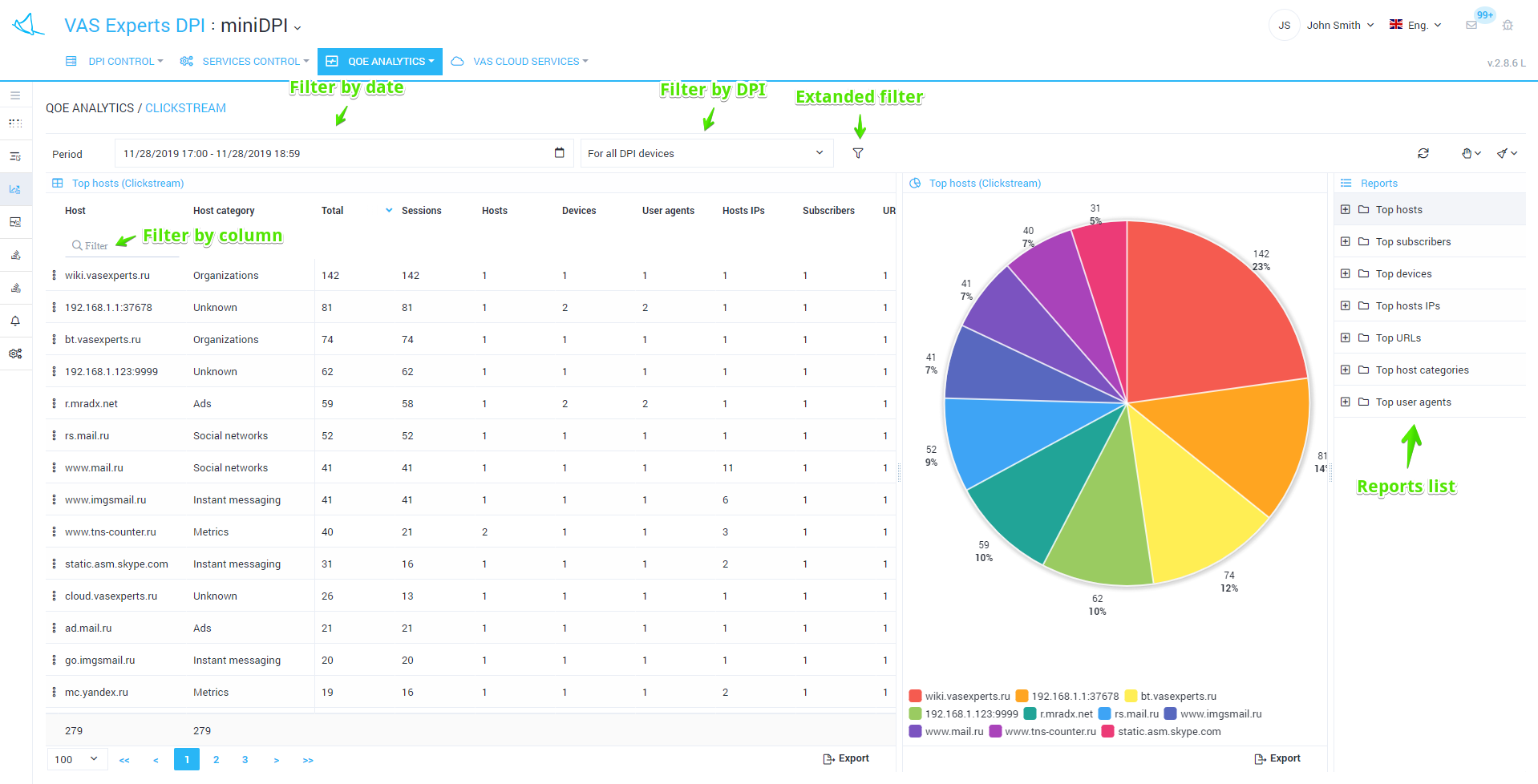Open row menu for wiki.vasexperts.ru
Image resolution: width=1538 pixels, height=784 pixels.
pos(54,275)
